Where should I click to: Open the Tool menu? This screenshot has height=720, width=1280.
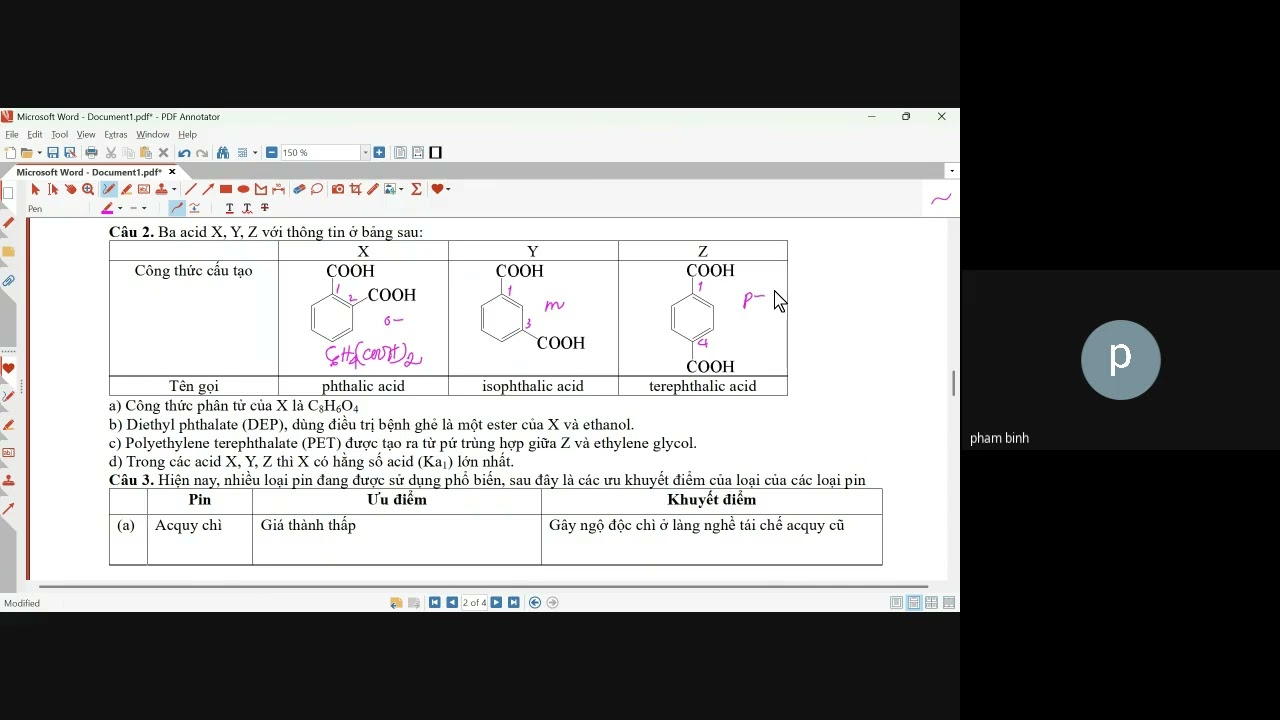pos(60,135)
